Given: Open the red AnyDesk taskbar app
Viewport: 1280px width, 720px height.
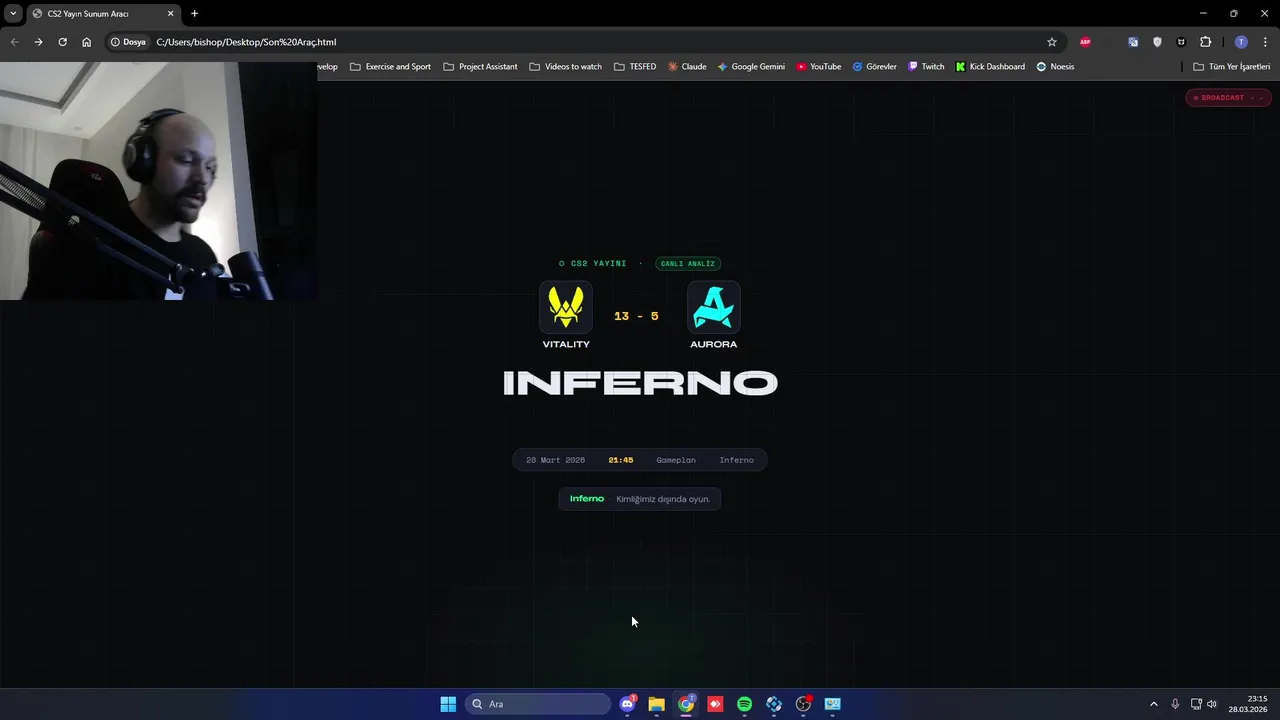Looking at the screenshot, I should [715, 704].
